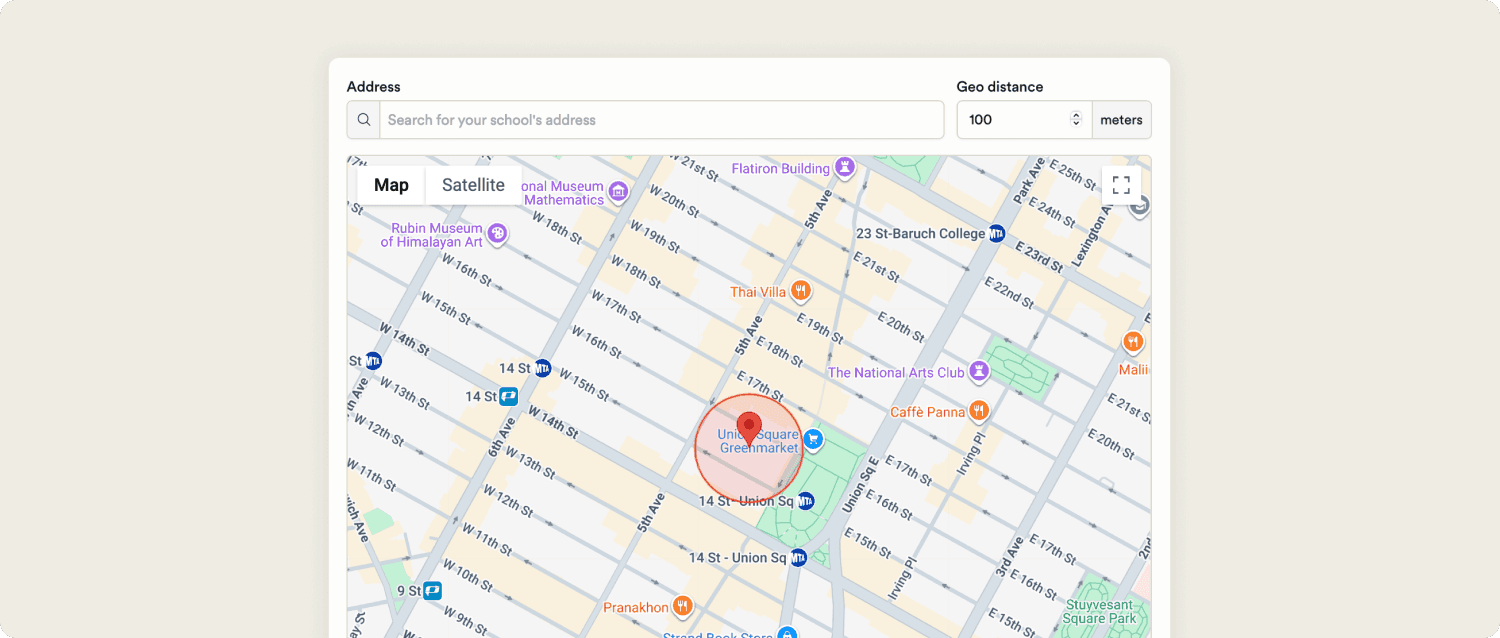Open the Museum of Mathematics marker icon

click(x=618, y=191)
